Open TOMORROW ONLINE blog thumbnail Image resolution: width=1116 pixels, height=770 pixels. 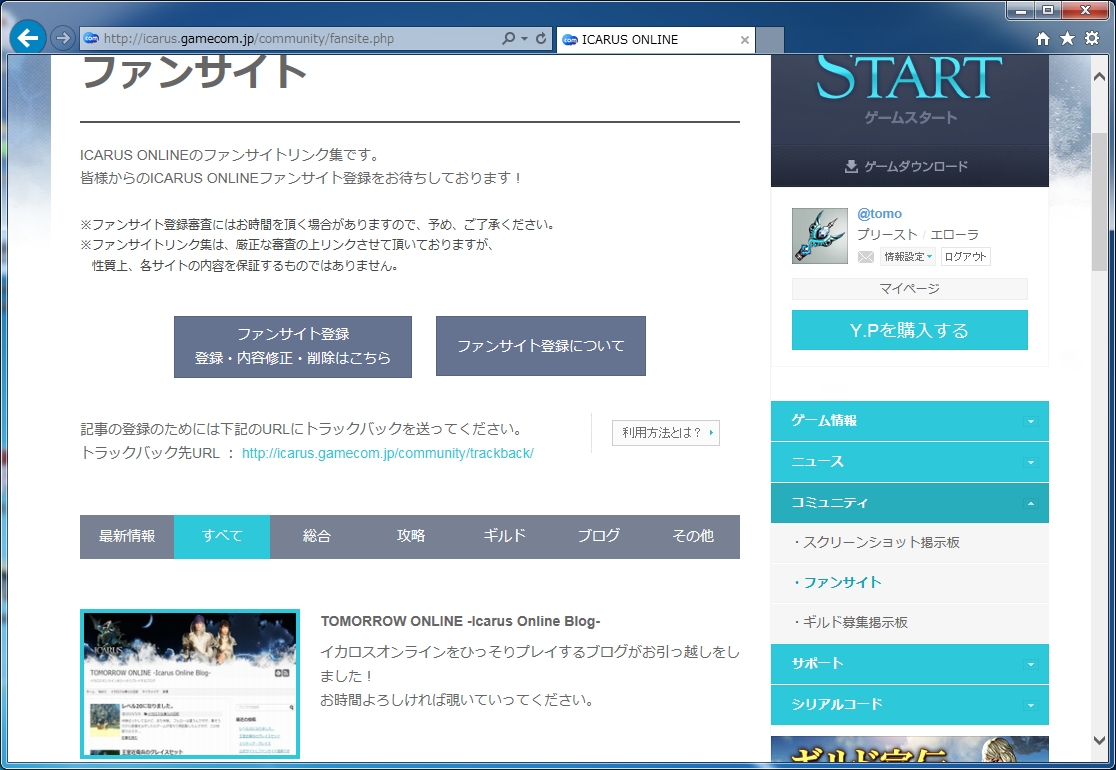point(190,684)
